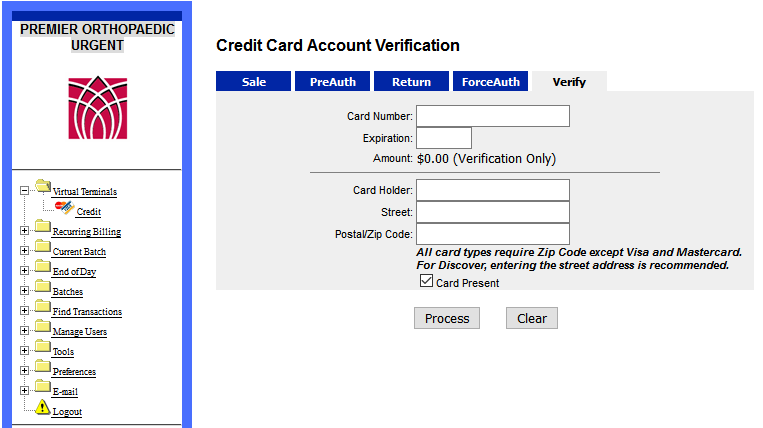Click the Batches folder icon
The height and width of the screenshot is (428, 763).
43,286
